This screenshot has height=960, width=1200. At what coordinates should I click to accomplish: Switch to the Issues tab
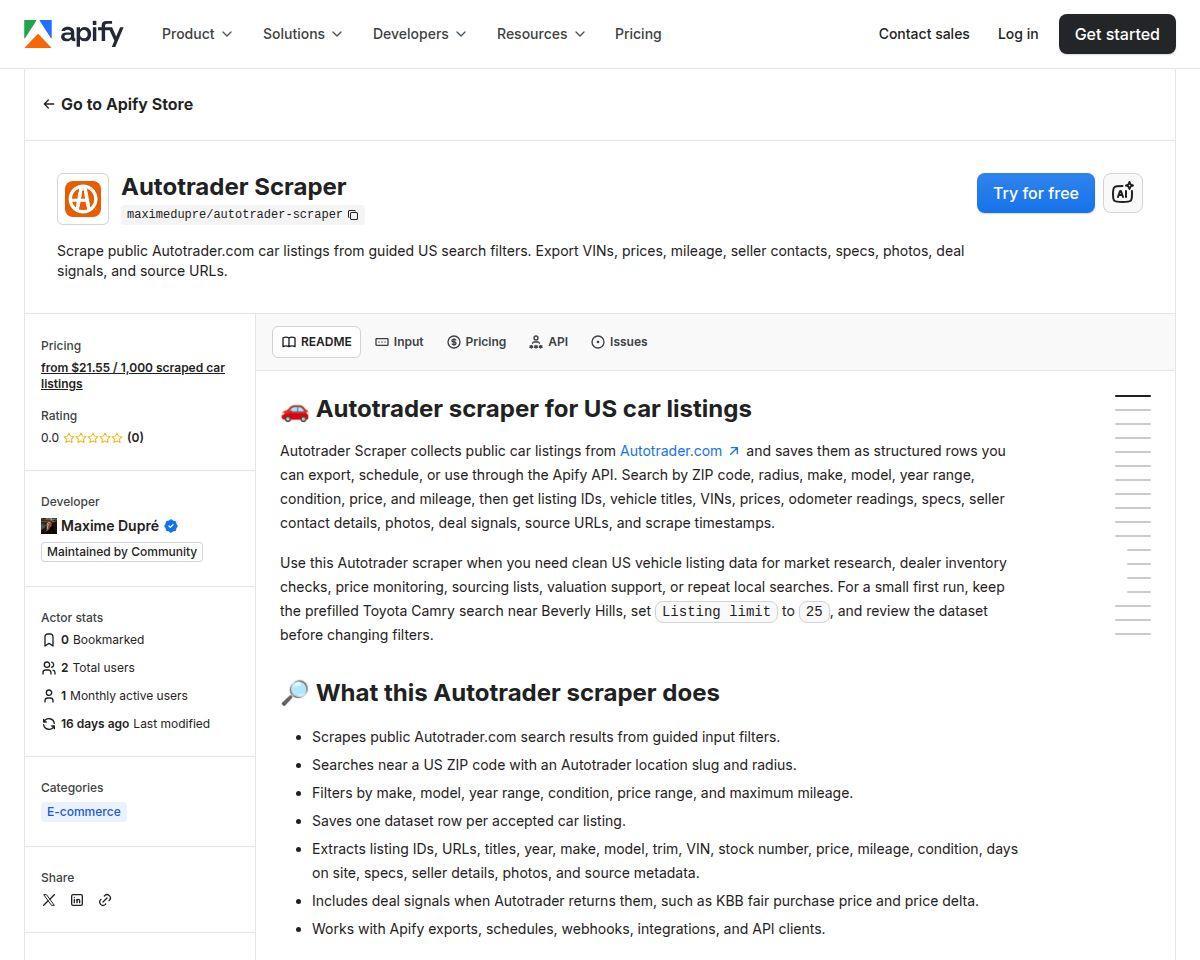click(x=619, y=342)
